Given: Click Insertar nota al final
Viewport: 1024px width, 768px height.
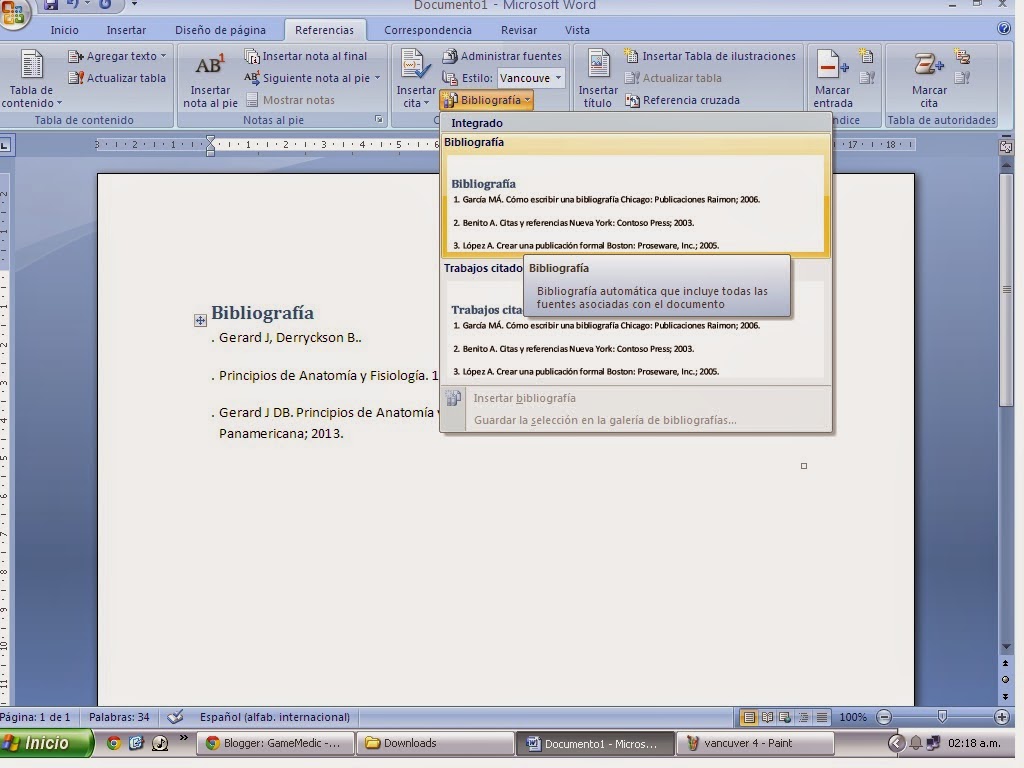Looking at the screenshot, I should (x=306, y=56).
